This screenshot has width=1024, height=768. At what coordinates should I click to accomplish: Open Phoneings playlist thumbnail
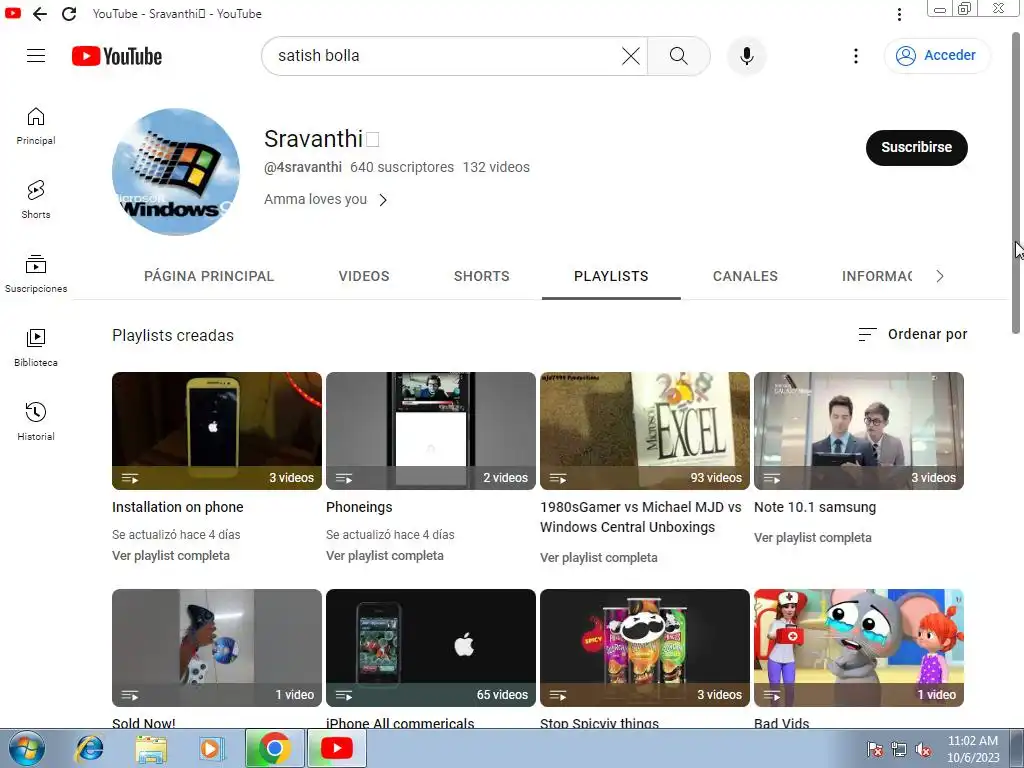pos(430,430)
